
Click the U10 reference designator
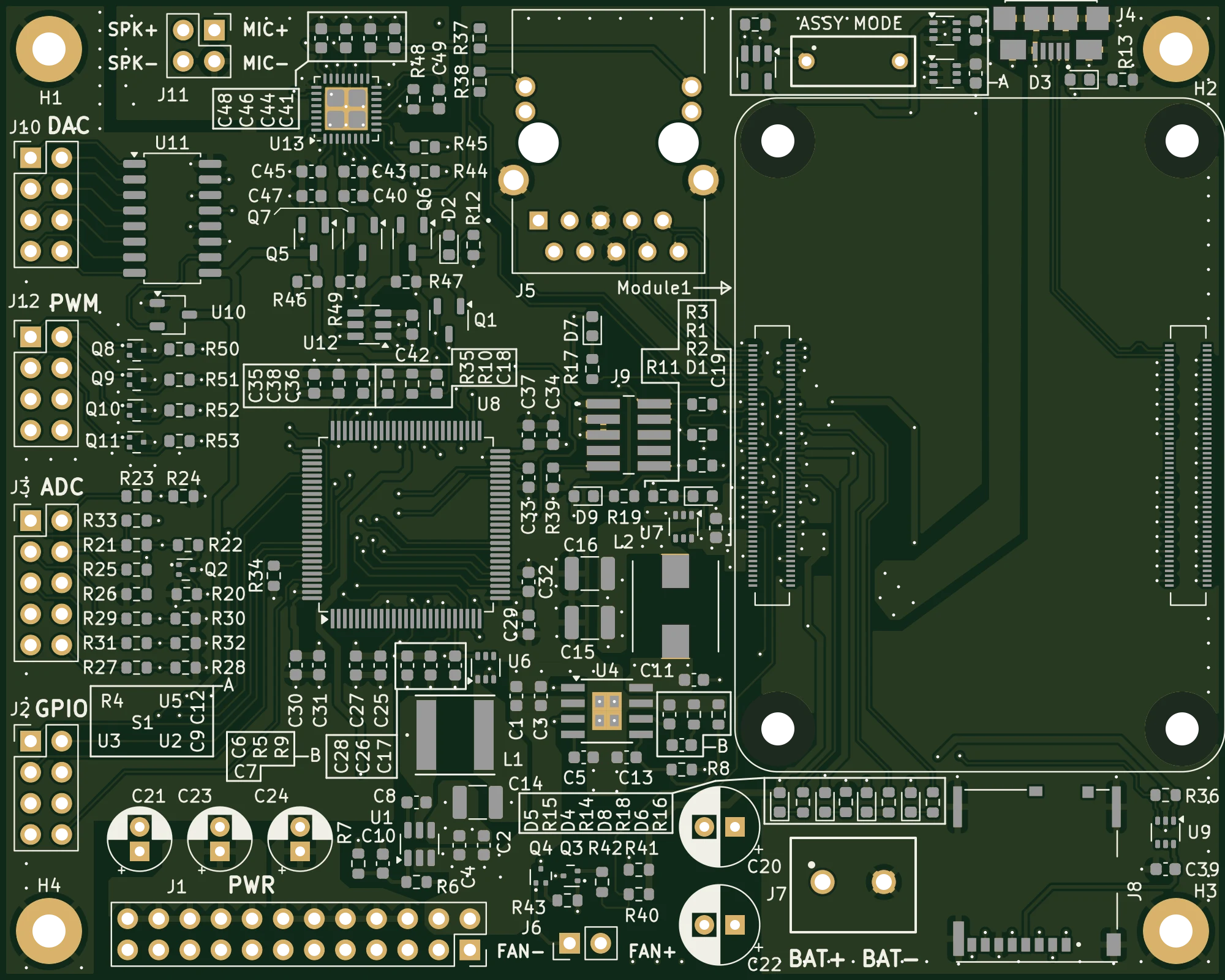pos(228,312)
